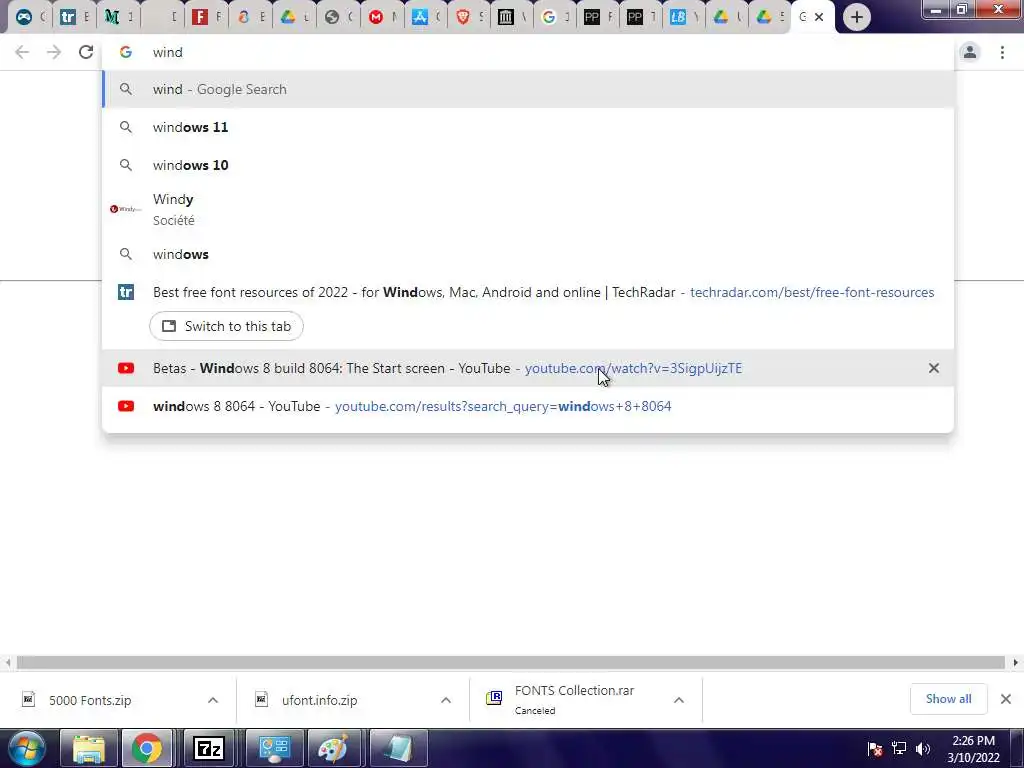Open the 'windows 8 8064 - YouTube' results suggestion
The image size is (1024, 768).
(x=528, y=406)
